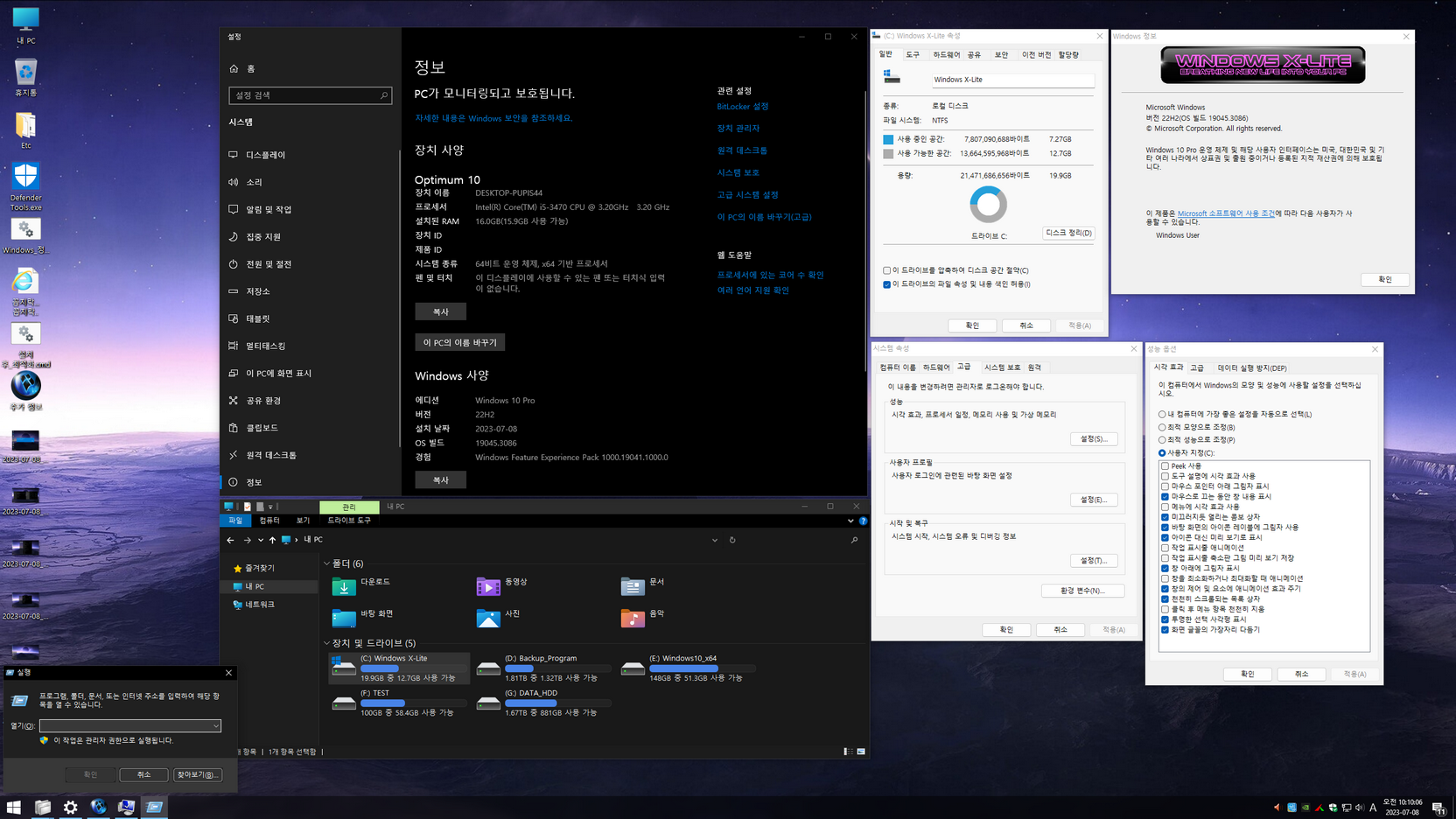Open the Music (음악) folder icon
Image resolution: width=1456 pixels, height=819 pixels.
633,618
